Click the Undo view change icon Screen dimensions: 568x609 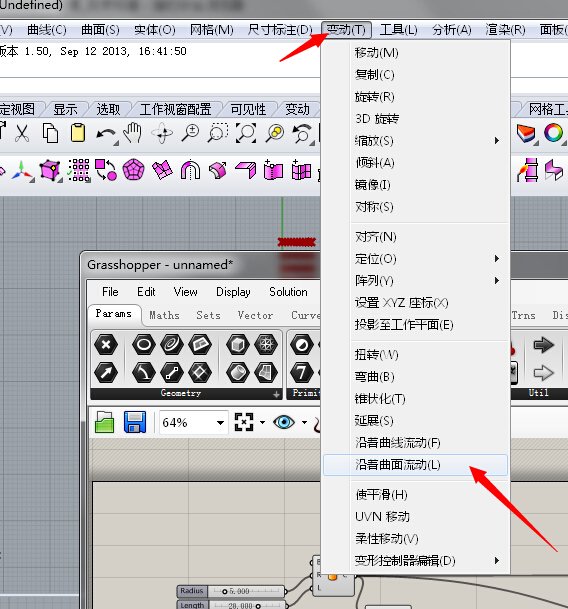pyautogui.click(x=302, y=134)
